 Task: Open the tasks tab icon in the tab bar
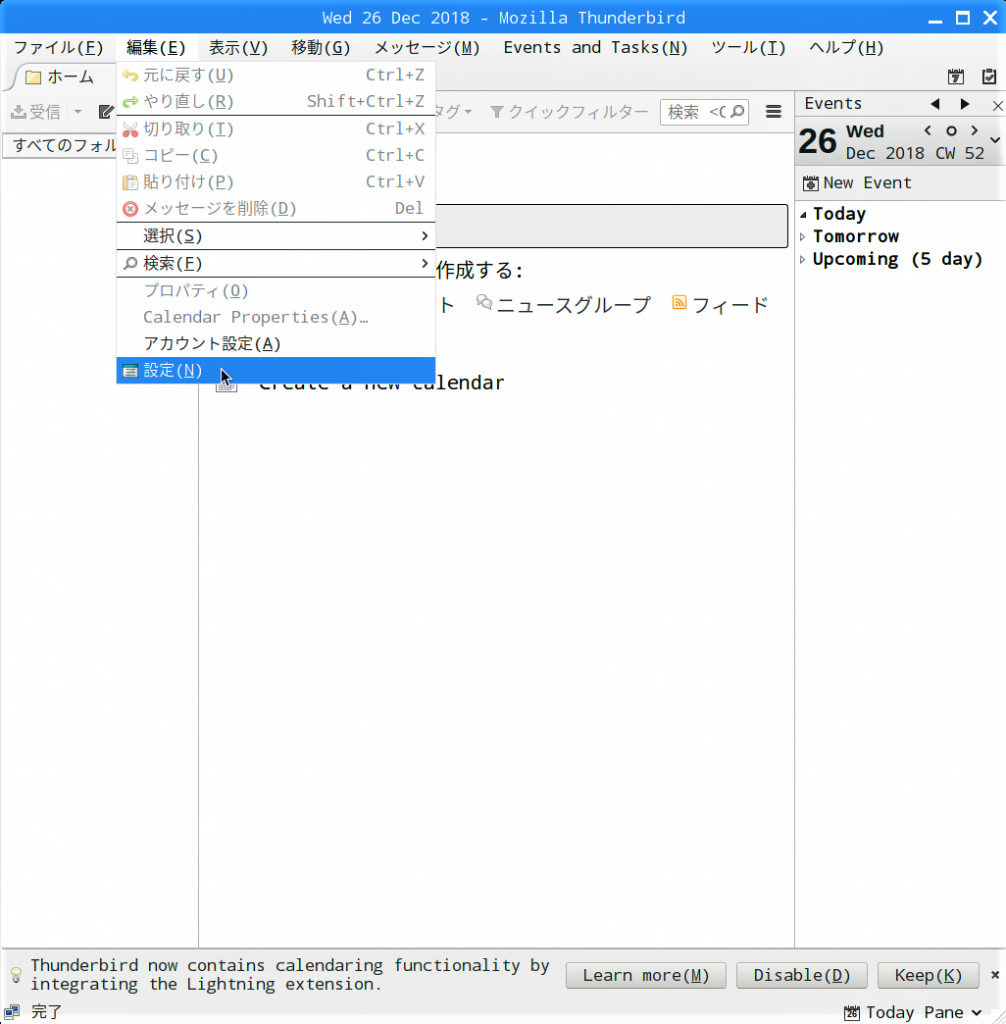coord(989,76)
